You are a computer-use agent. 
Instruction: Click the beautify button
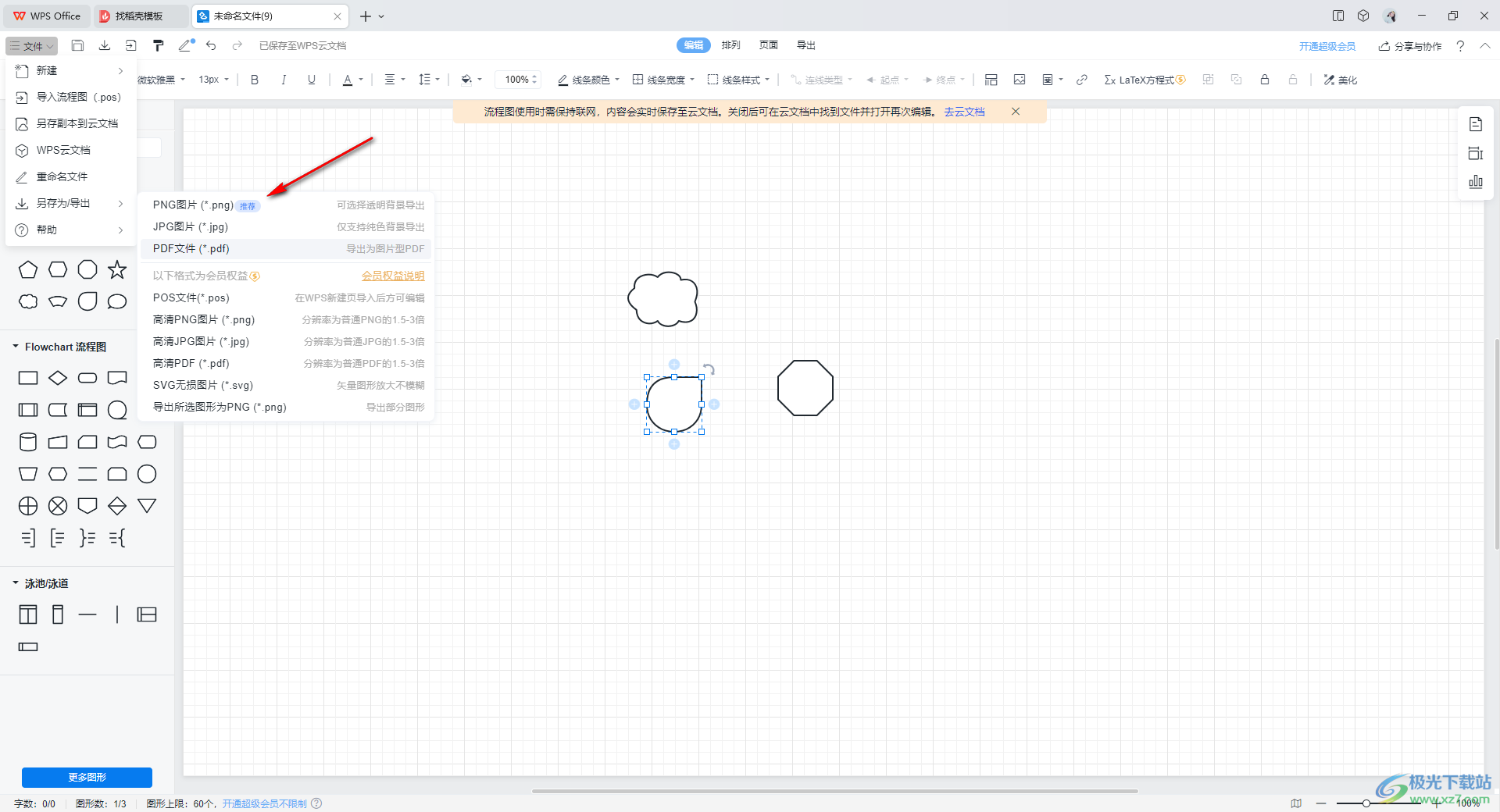[1341, 80]
